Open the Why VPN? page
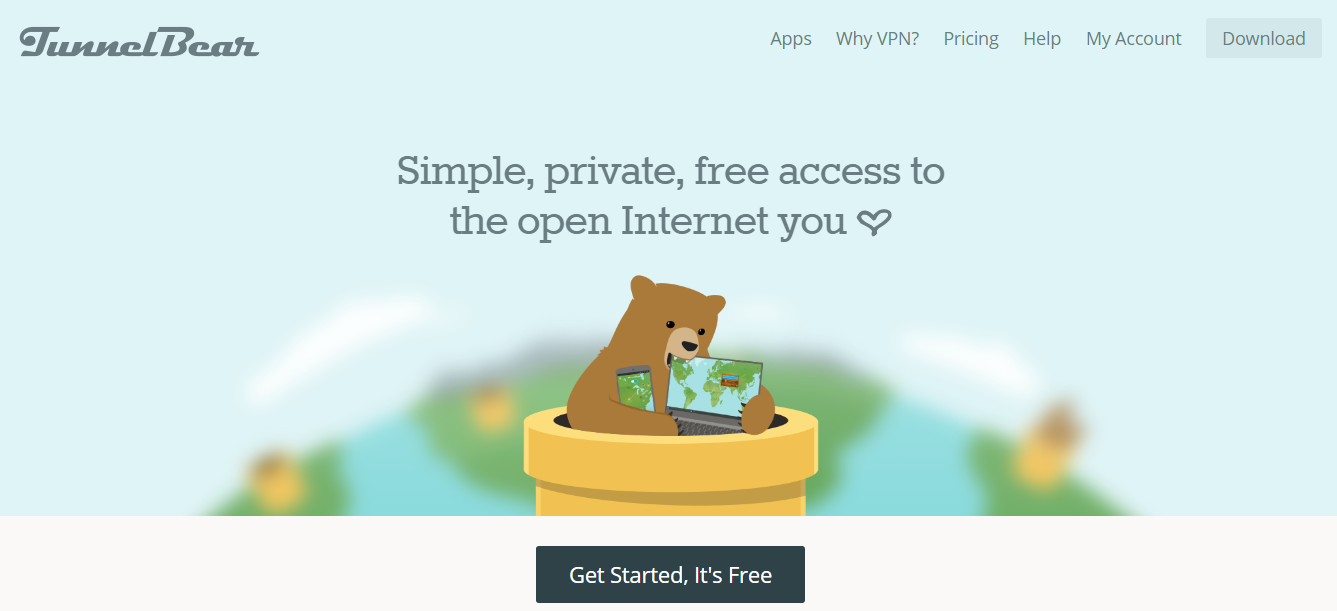 coord(877,38)
